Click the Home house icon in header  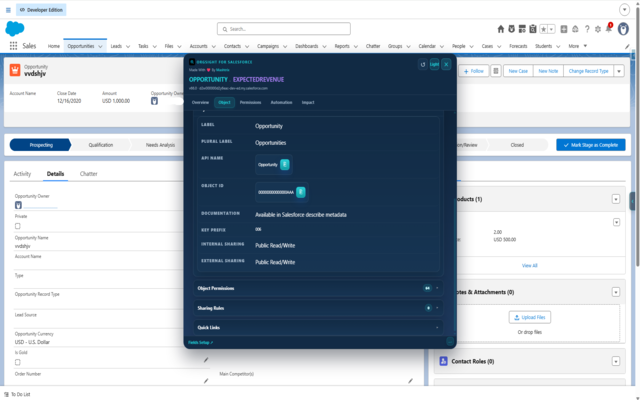click(501, 29)
